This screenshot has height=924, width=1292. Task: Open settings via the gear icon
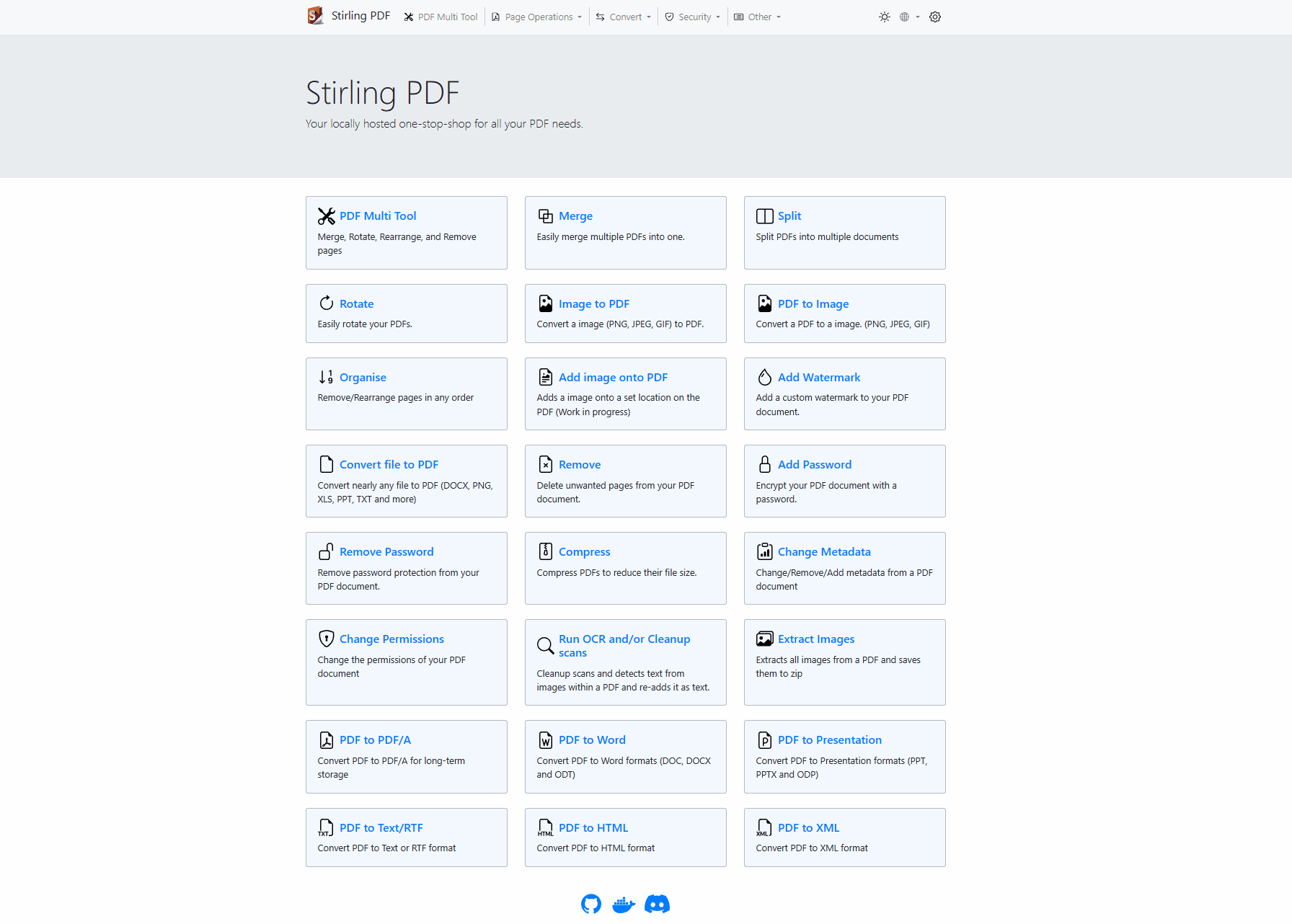click(x=935, y=17)
